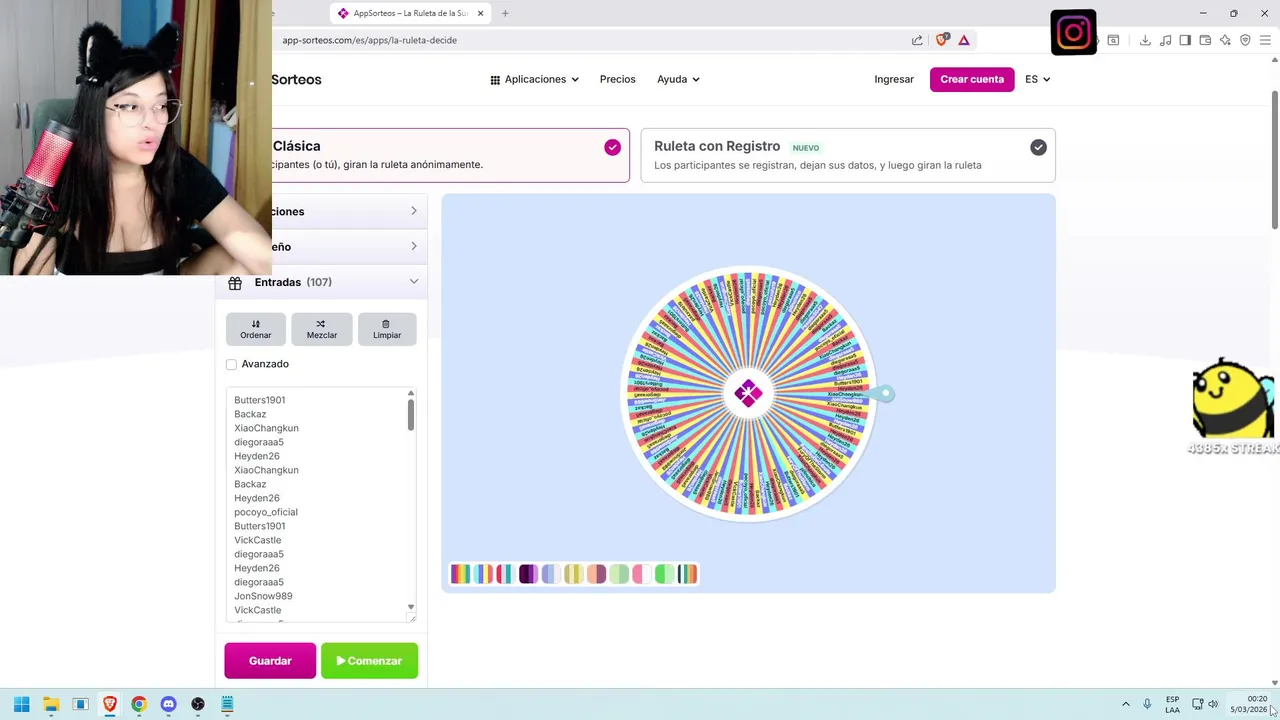This screenshot has height=720, width=1280.
Task: Open the browser hamburger menu
Action: tap(1265, 40)
